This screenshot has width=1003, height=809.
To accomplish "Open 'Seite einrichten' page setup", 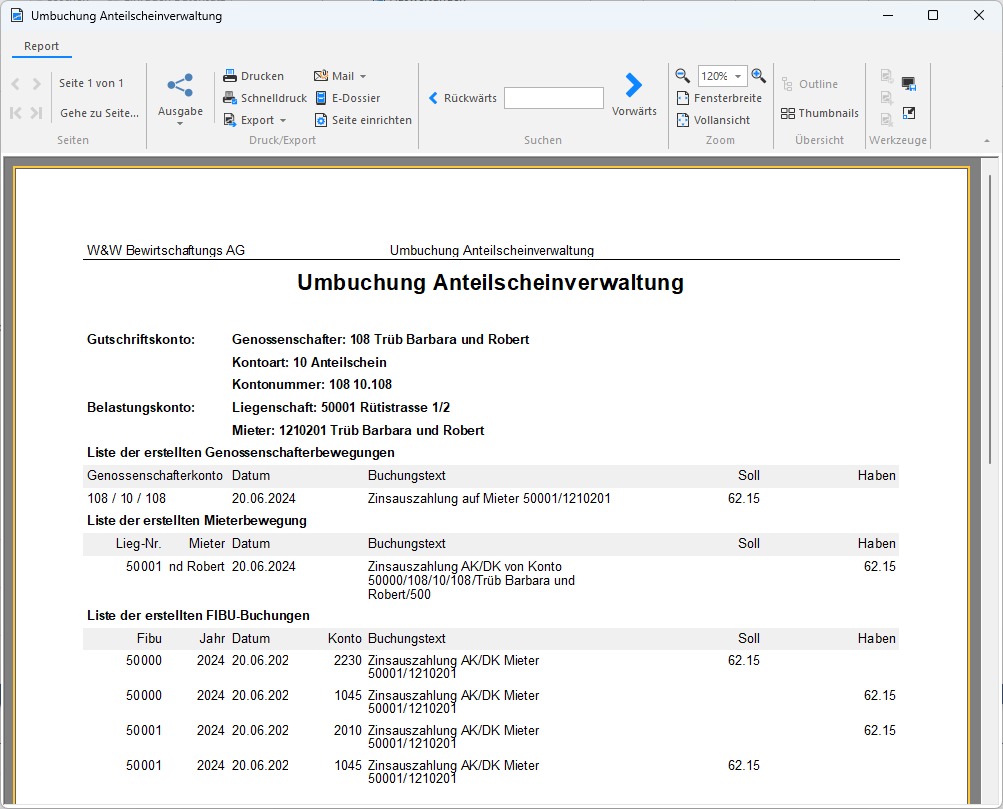I will 363,120.
